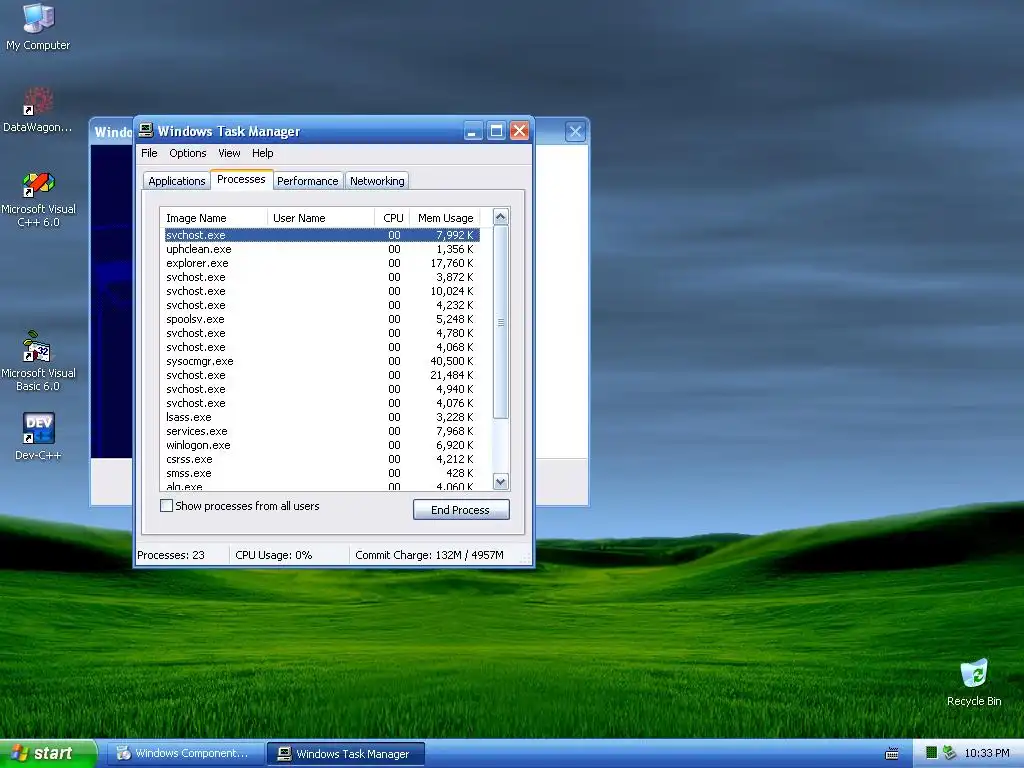The image size is (1024, 768).
Task: Click the process list scroll down arrow
Action: 501,482
